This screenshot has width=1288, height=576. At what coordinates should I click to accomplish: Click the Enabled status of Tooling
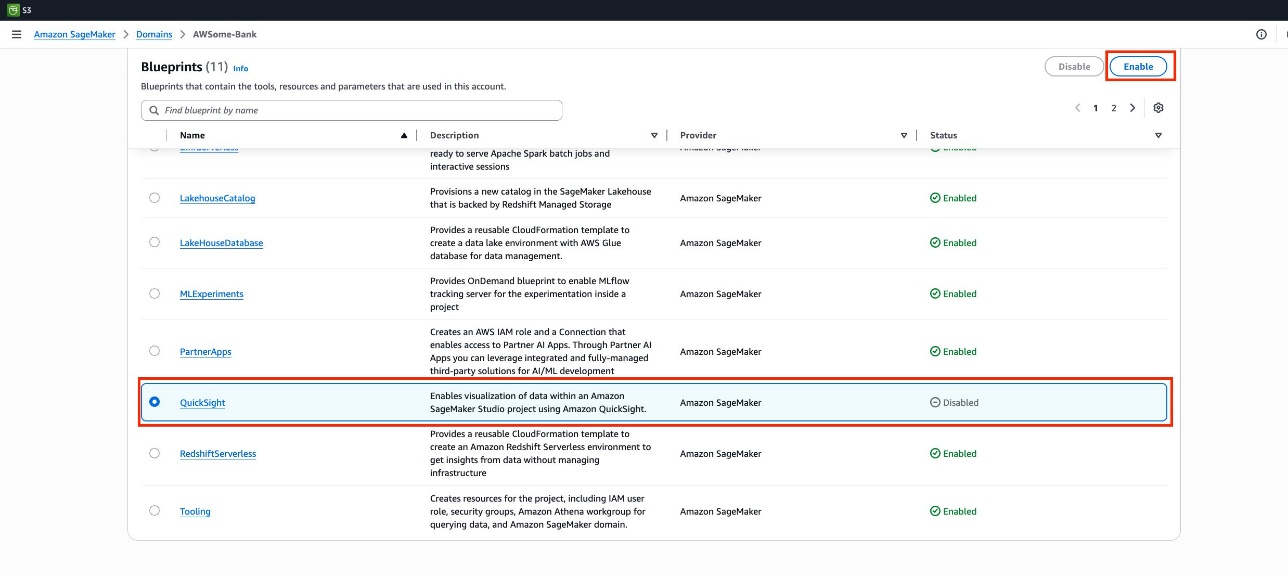coord(953,511)
